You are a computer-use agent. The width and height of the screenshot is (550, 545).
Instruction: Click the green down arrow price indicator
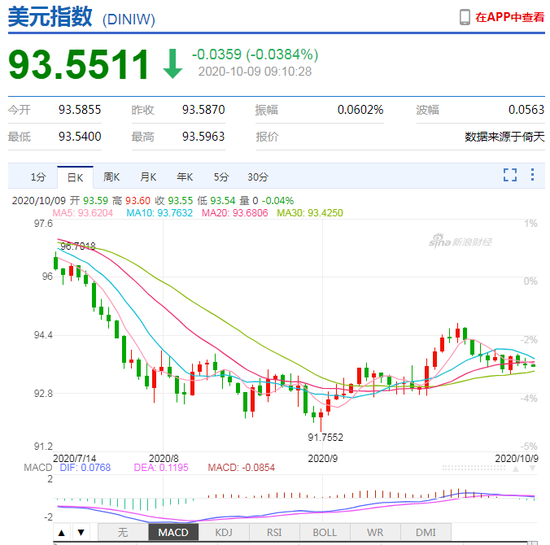[173, 64]
